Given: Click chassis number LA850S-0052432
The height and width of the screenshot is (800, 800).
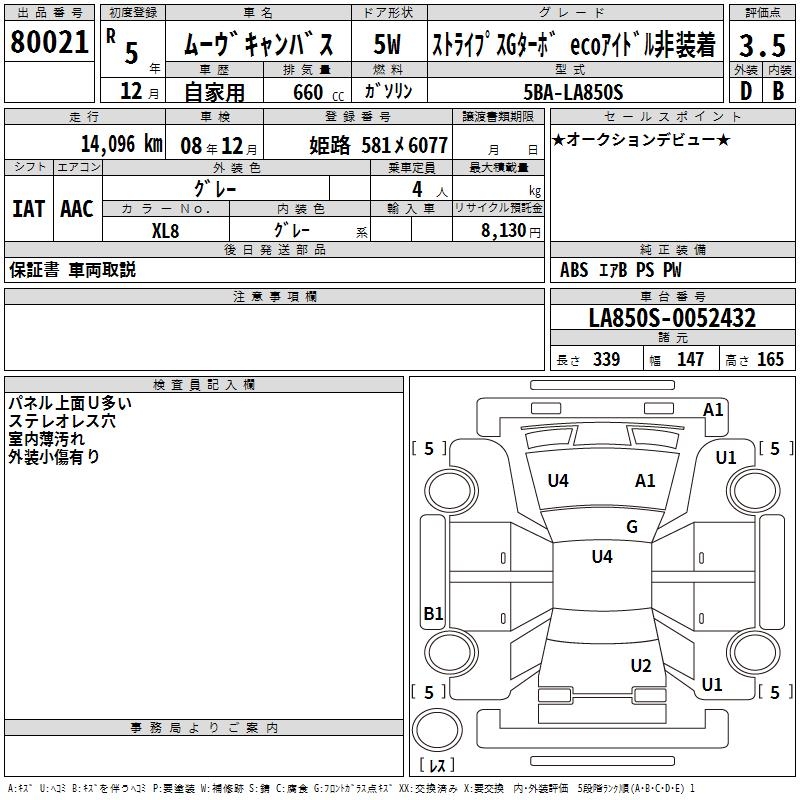Looking at the screenshot, I should point(672,318).
